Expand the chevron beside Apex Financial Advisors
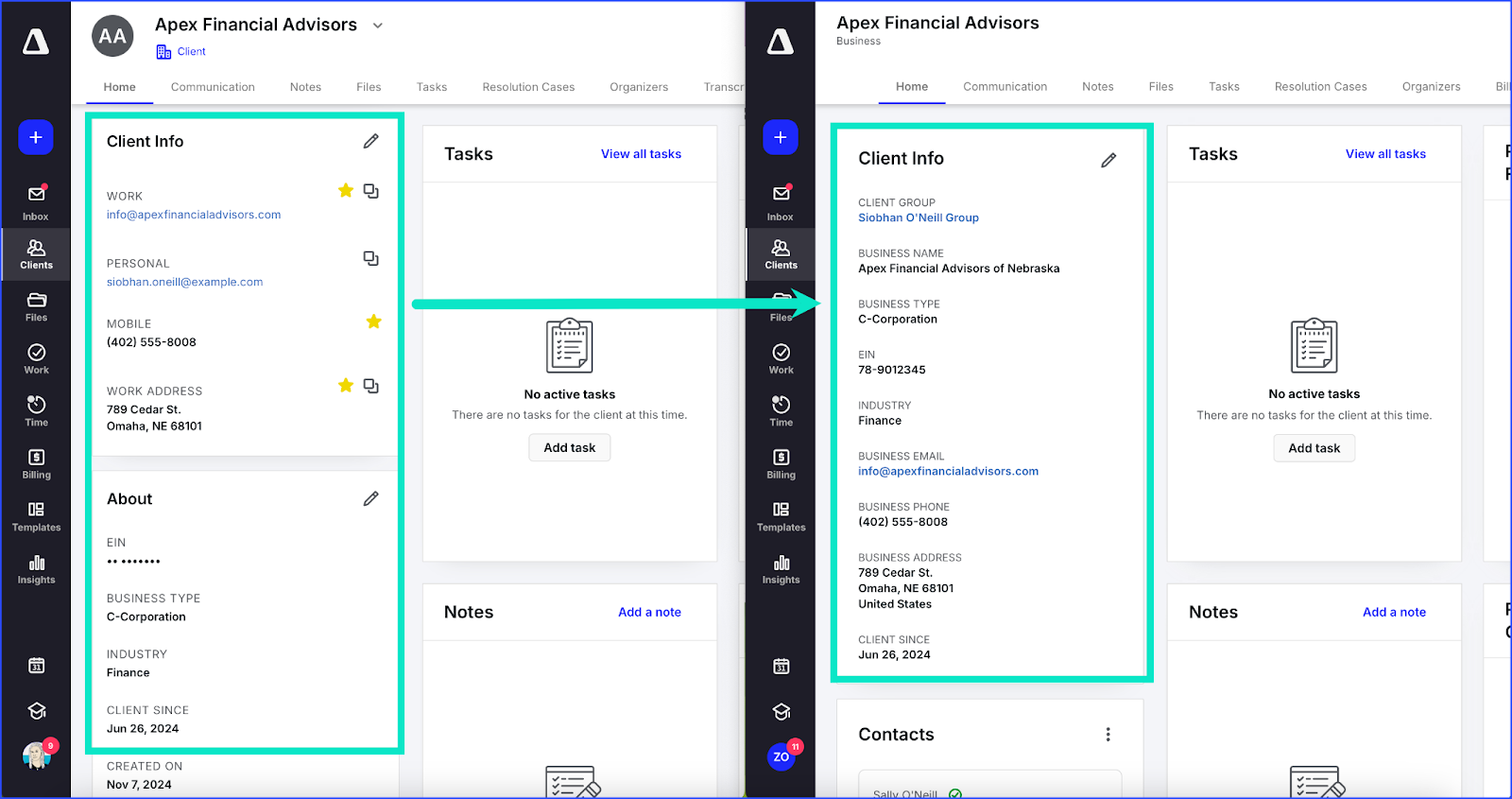Screen dimensions: 1512x799 coord(378,26)
